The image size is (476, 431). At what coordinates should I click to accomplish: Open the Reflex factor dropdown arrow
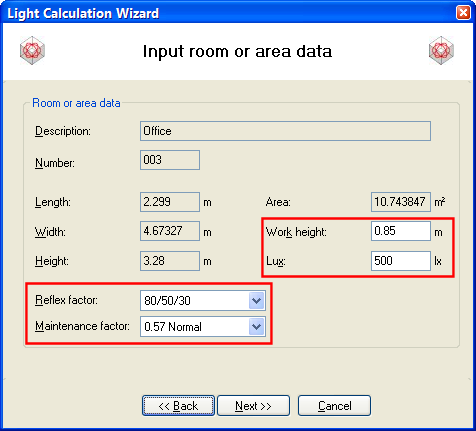point(256,301)
